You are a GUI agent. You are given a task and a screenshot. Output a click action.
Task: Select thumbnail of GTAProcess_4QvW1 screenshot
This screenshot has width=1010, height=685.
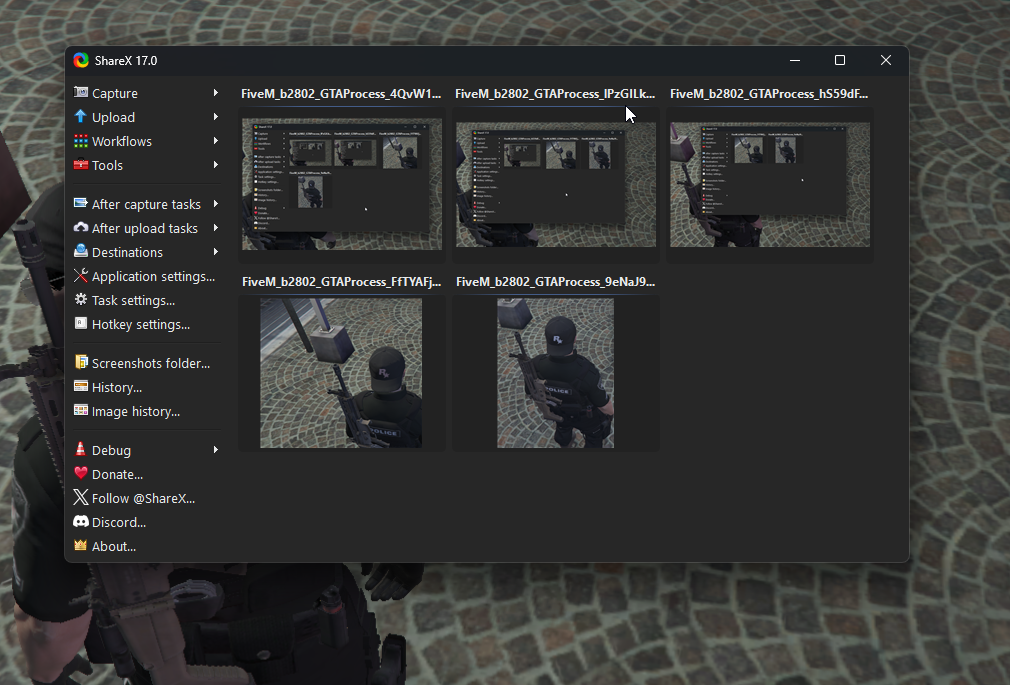coord(342,184)
